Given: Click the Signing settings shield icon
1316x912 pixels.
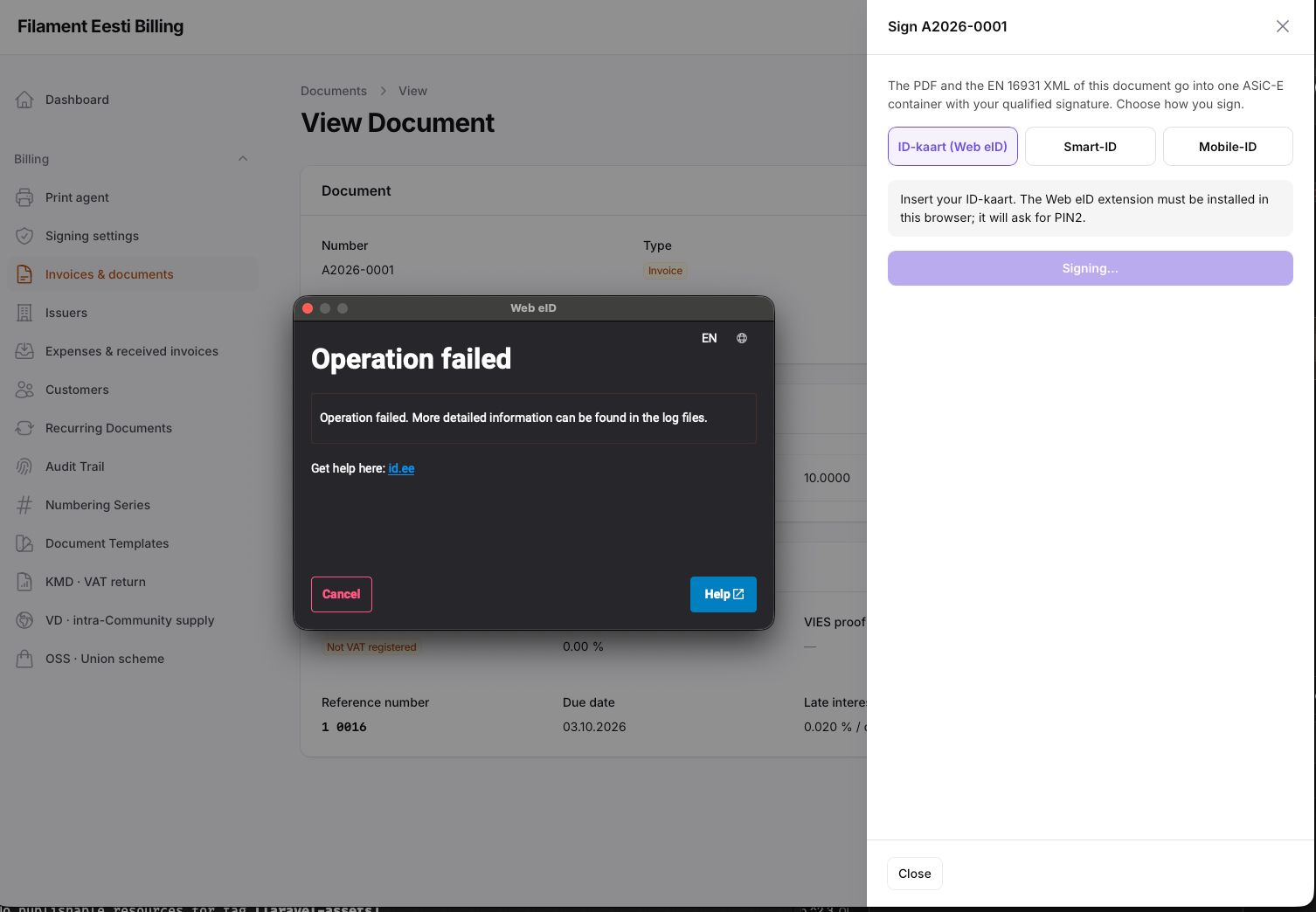Looking at the screenshot, I should (x=24, y=236).
